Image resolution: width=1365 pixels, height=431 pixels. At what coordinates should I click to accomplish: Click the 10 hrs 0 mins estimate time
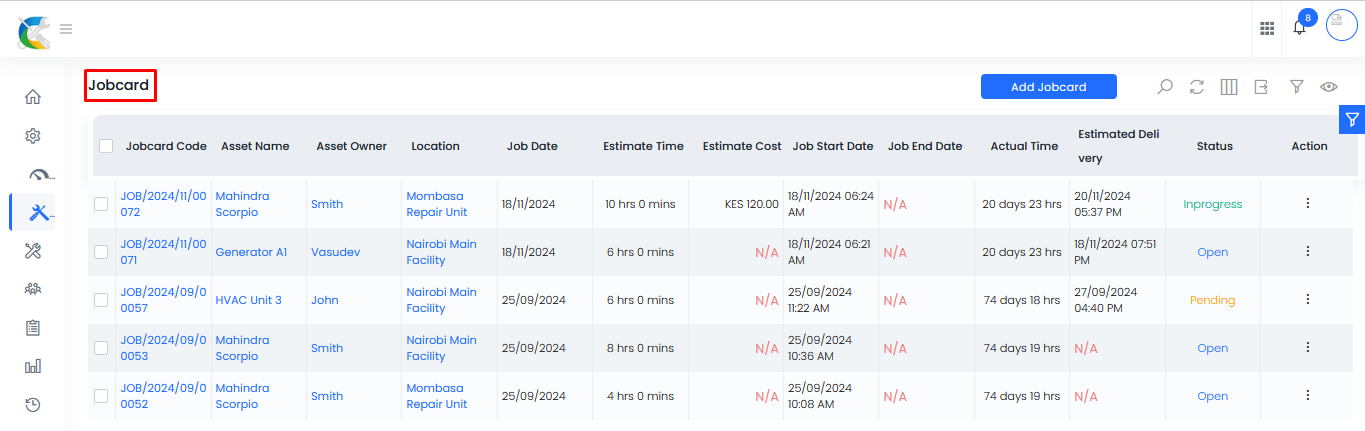[x=641, y=204]
